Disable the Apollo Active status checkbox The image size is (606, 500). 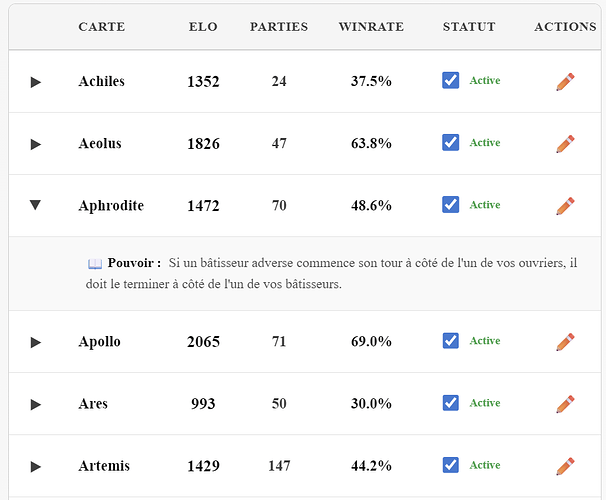pyautogui.click(x=450, y=341)
